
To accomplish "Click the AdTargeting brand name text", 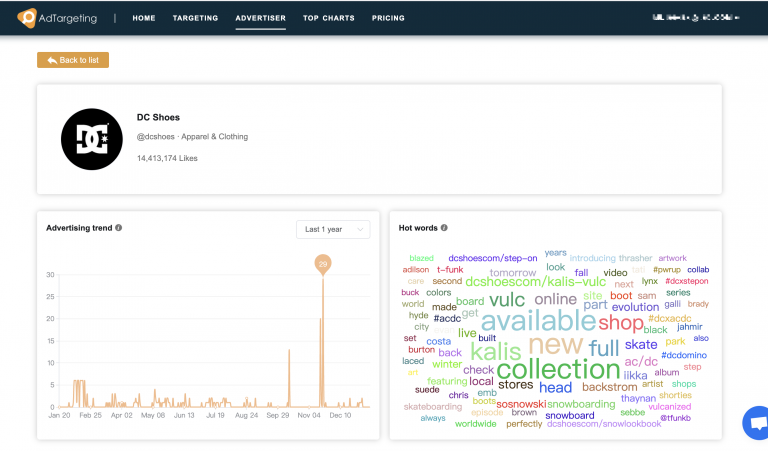I will (x=68, y=19).
